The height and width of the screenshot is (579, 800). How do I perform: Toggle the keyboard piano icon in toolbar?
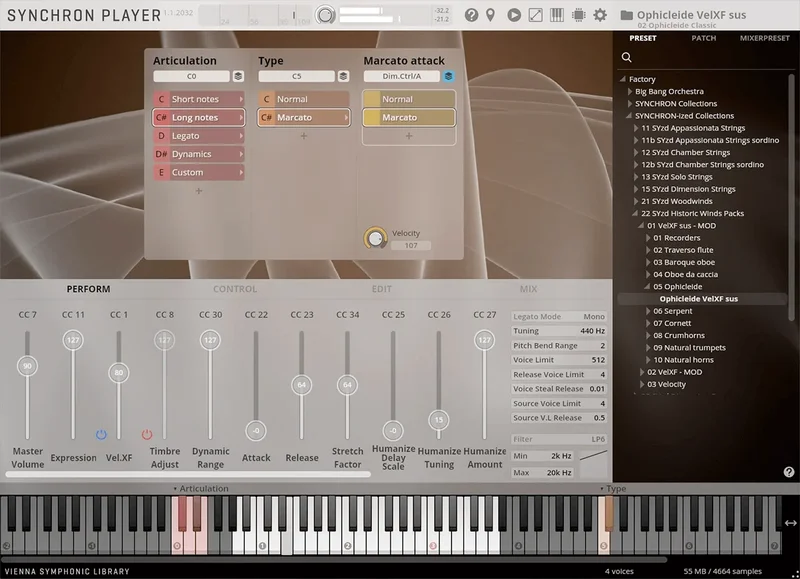pyautogui.click(x=557, y=15)
